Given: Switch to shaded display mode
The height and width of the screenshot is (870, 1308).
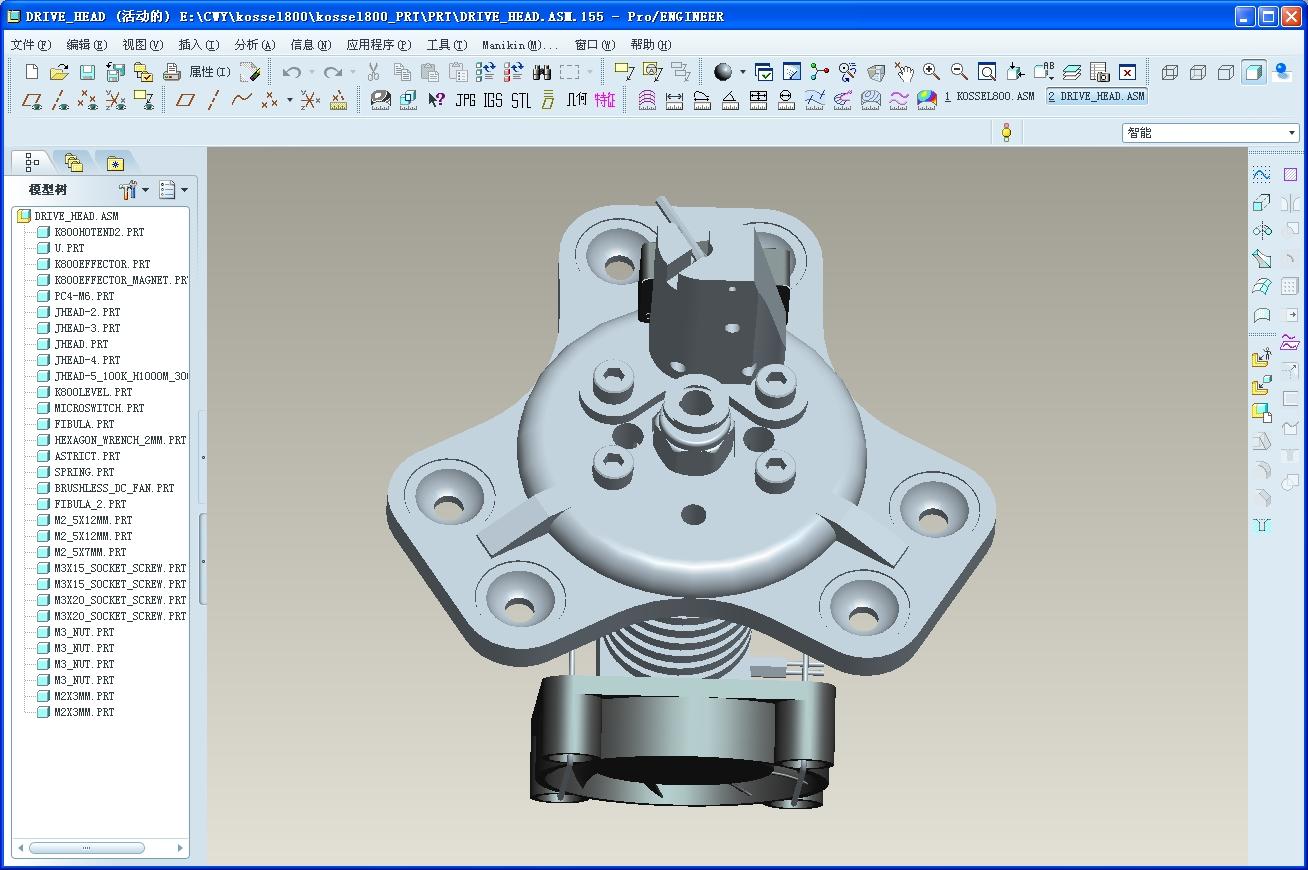Looking at the screenshot, I should point(1253,72).
